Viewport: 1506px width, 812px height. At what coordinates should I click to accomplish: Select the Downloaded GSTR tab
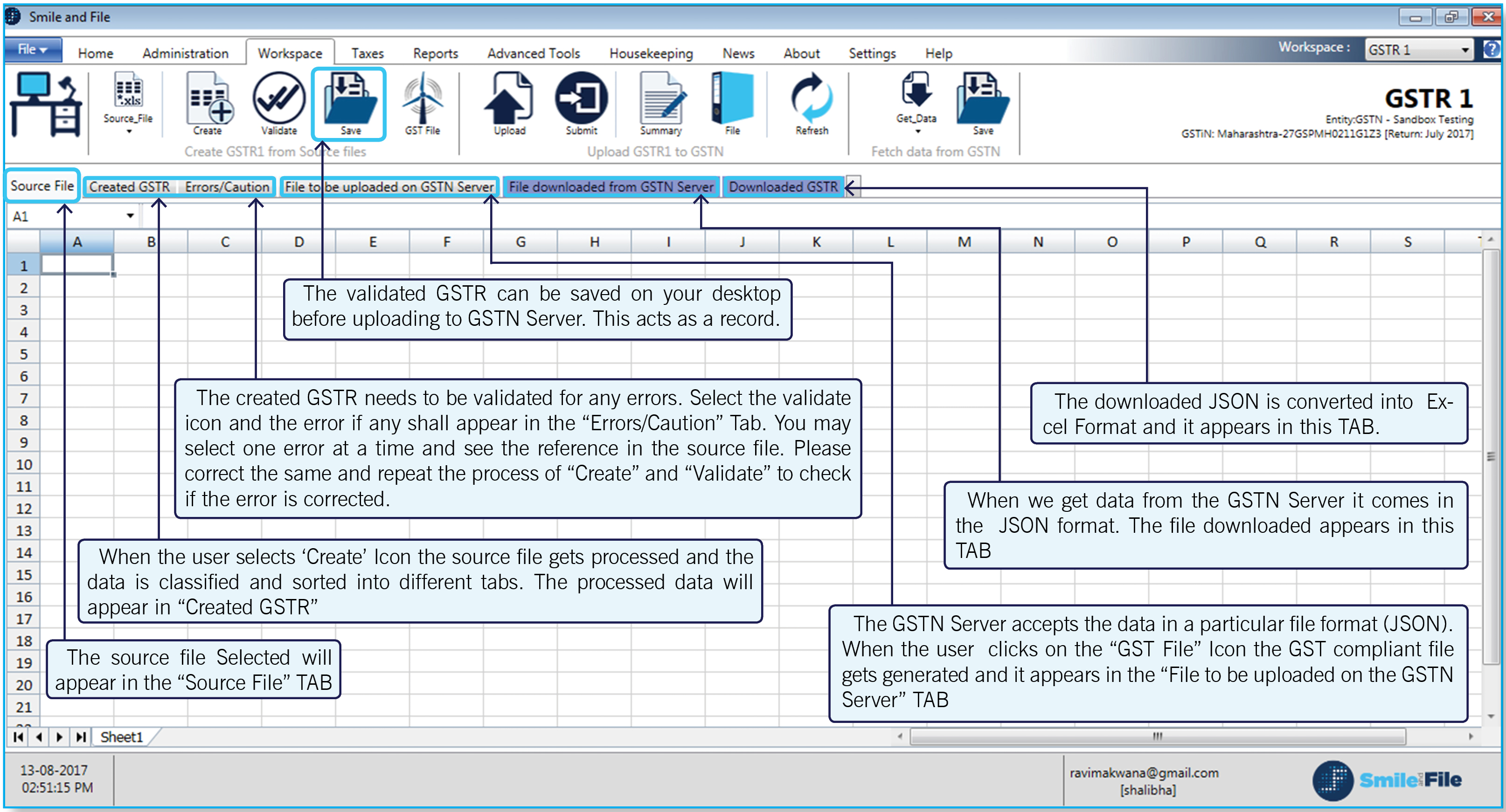[782, 187]
